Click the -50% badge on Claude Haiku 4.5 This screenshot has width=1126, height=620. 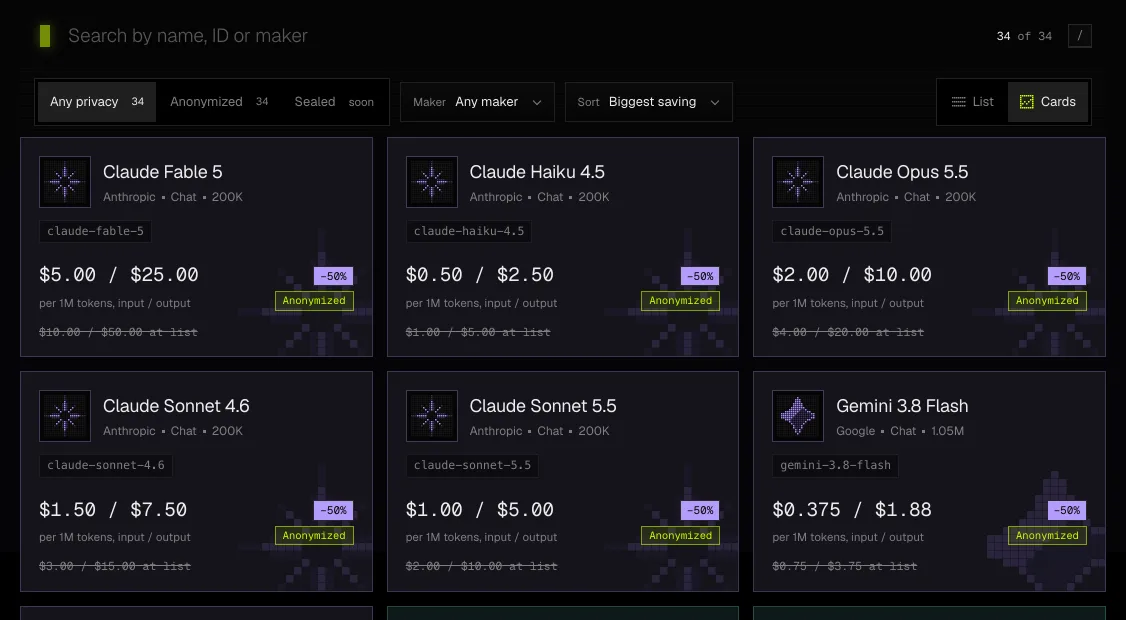coord(700,276)
